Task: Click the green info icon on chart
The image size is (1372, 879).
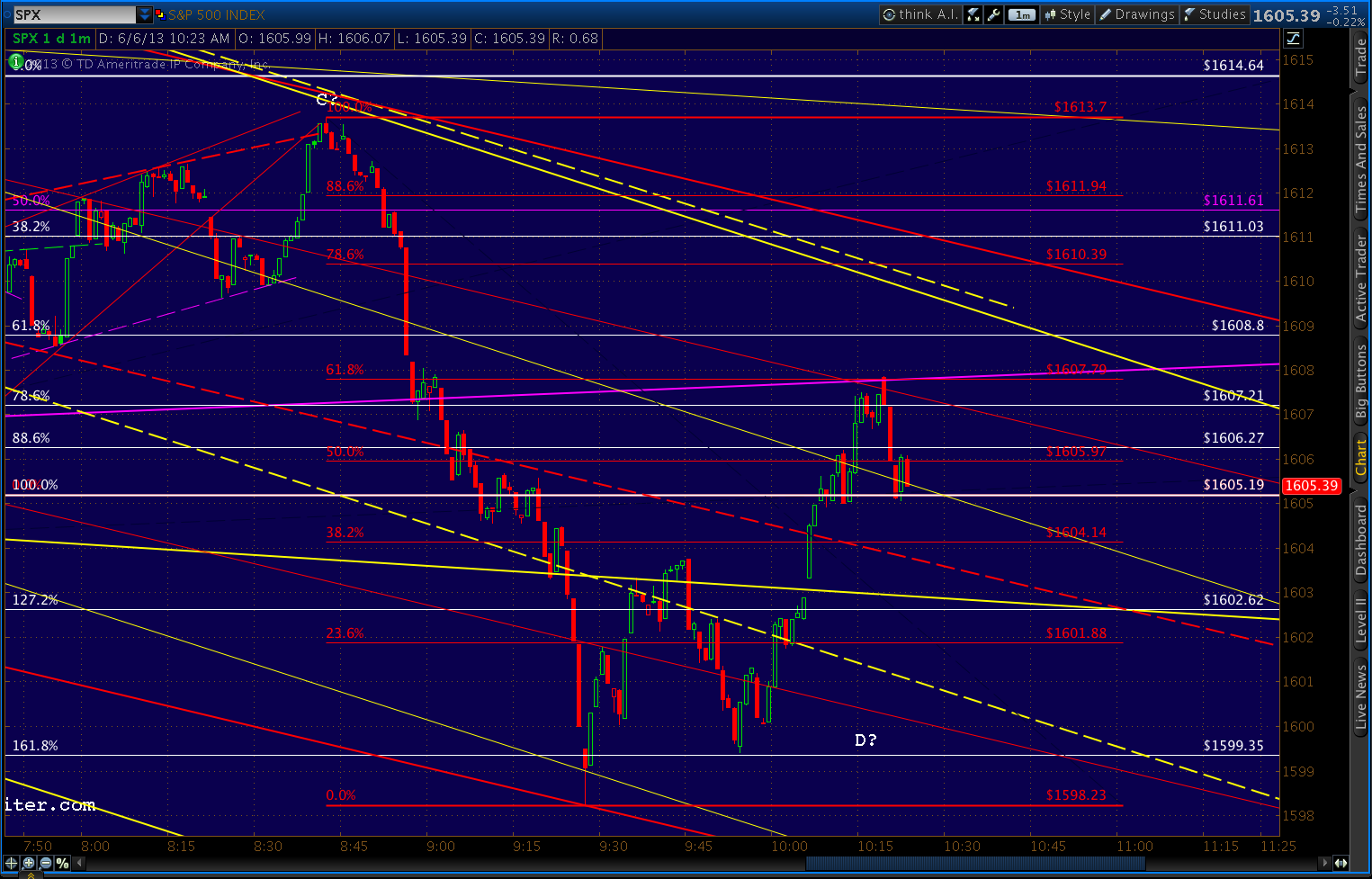Action: [x=16, y=62]
